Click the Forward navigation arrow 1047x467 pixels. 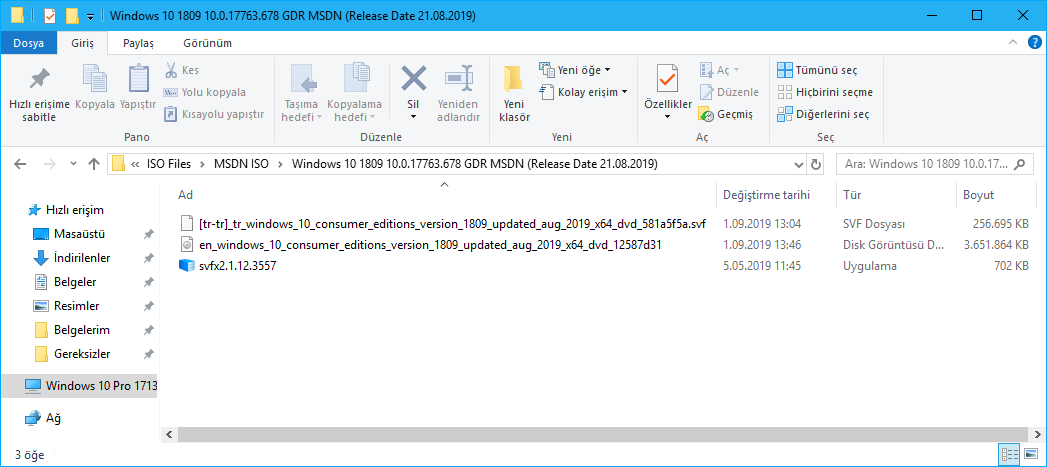point(49,164)
